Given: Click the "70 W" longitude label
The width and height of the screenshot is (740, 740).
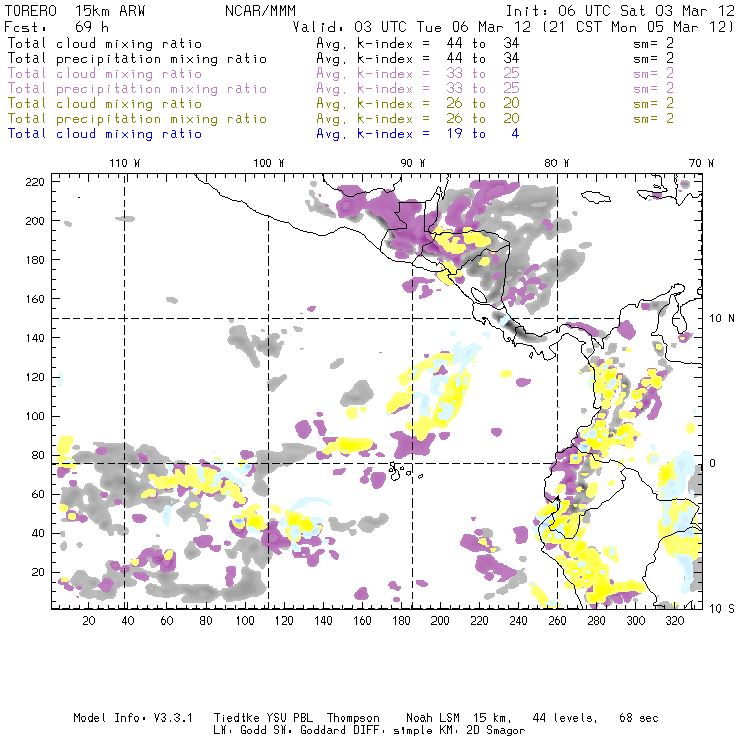Looking at the screenshot, I should pyautogui.click(x=701, y=163).
